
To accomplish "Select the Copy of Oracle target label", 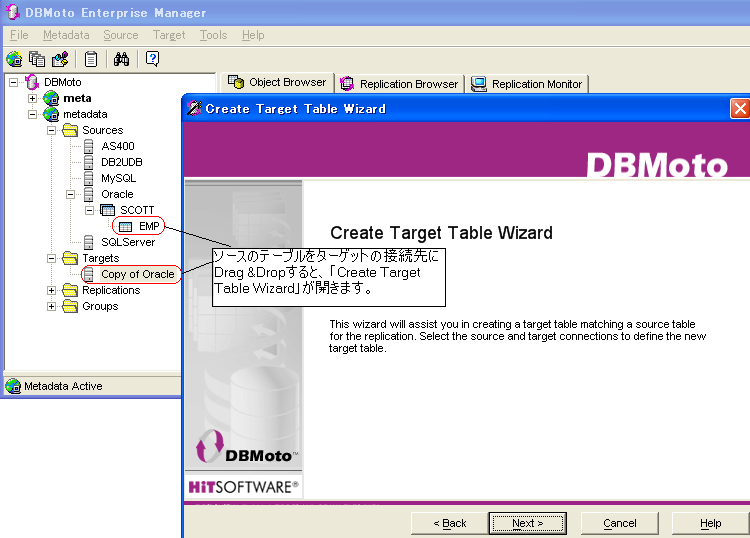I will pos(137,274).
